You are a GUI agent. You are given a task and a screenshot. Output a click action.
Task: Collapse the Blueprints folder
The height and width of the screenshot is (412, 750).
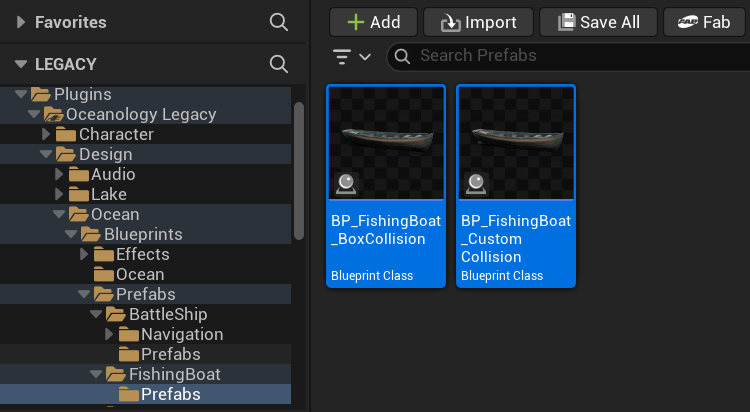71,234
